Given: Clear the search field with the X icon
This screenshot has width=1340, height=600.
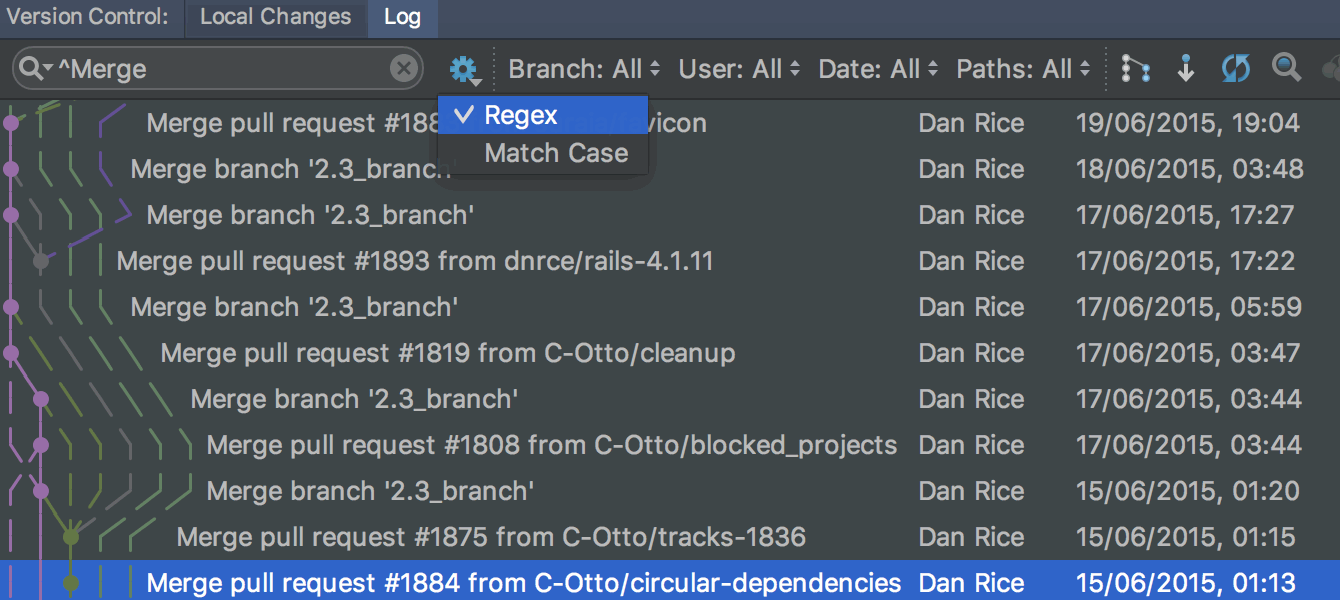Looking at the screenshot, I should click(403, 69).
